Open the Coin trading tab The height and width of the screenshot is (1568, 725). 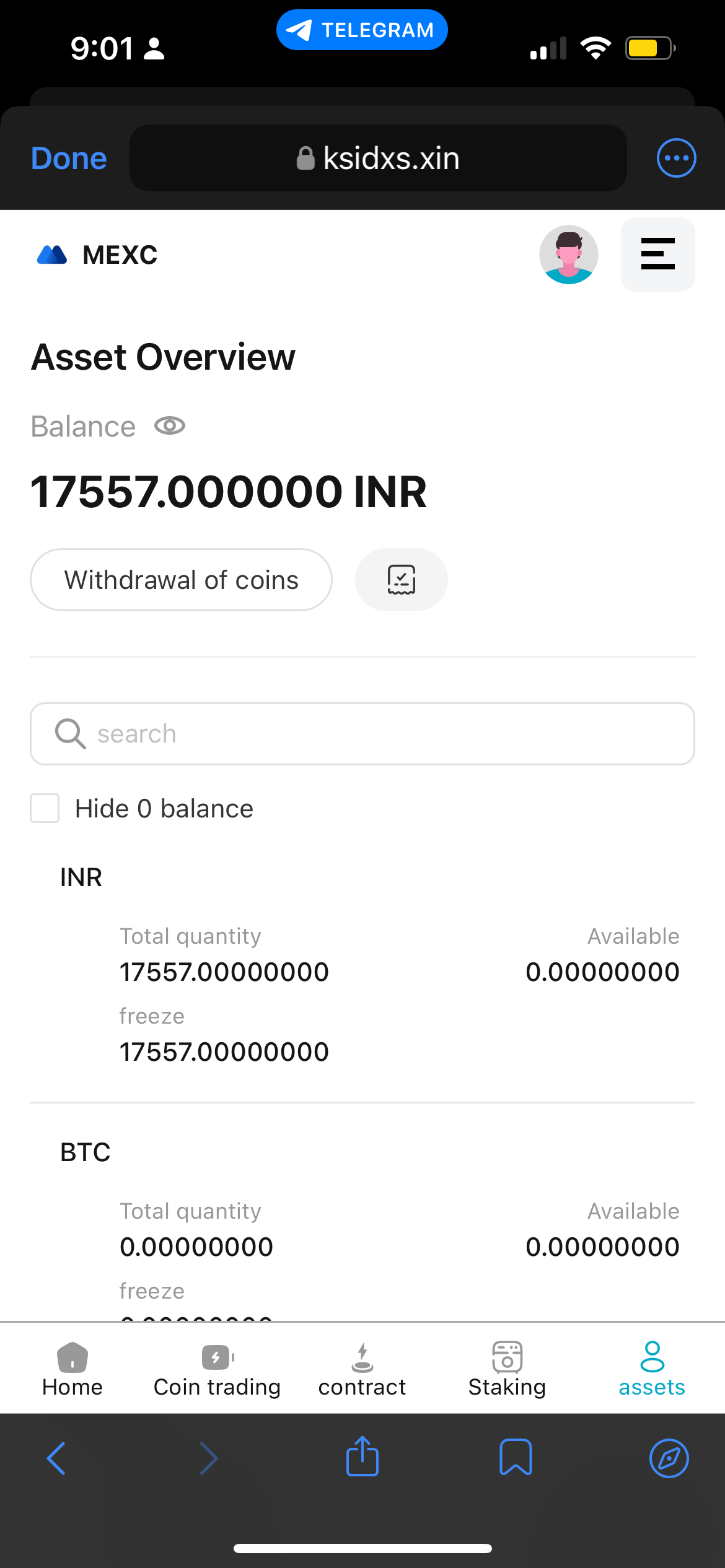point(217,1369)
